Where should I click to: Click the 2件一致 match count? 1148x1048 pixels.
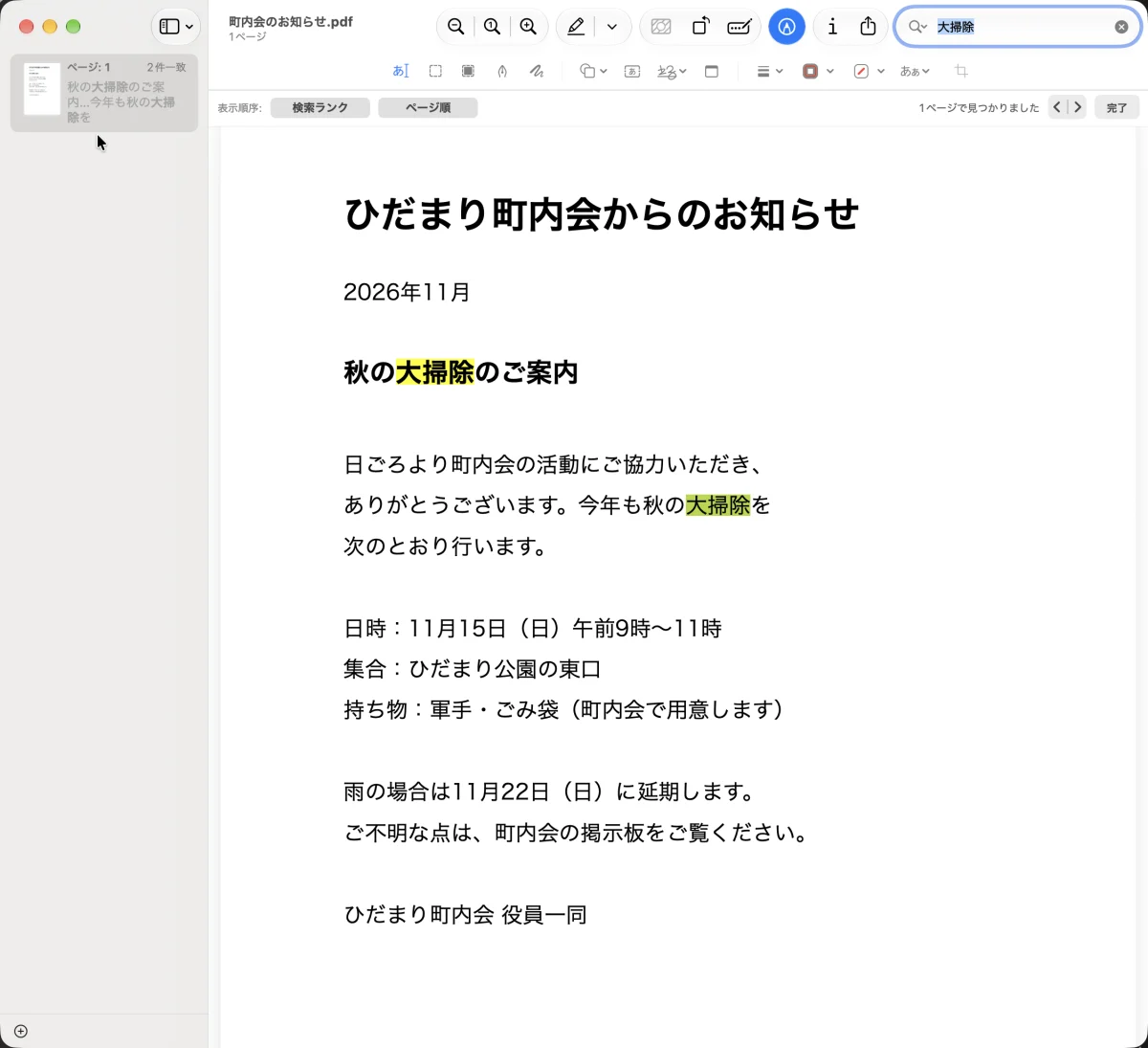(x=166, y=67)
